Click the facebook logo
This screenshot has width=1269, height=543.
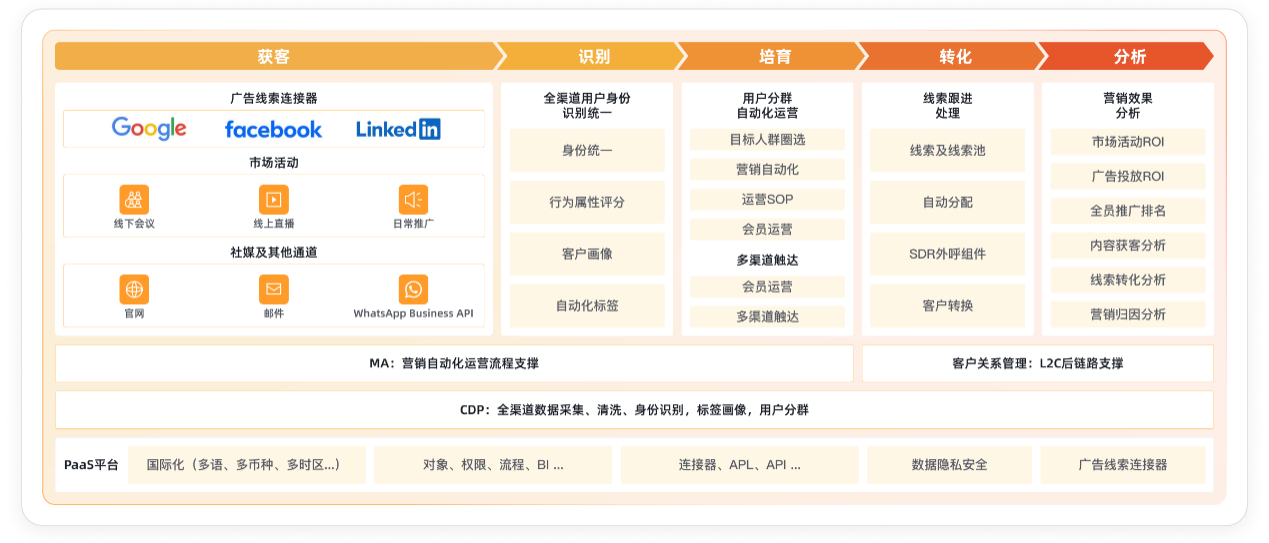(273, 129)
